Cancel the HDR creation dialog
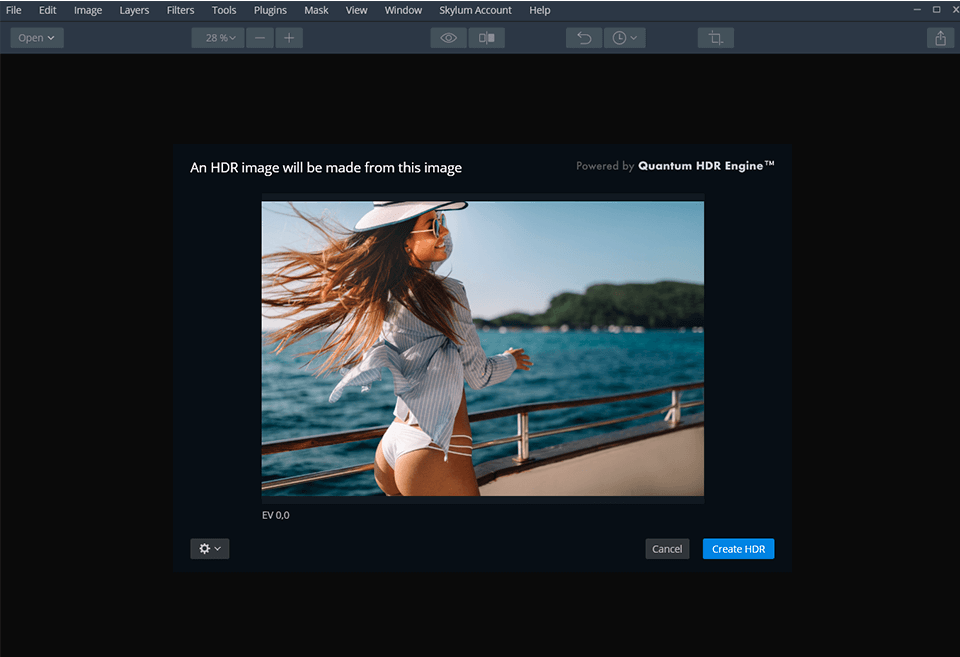 [666, 548]
